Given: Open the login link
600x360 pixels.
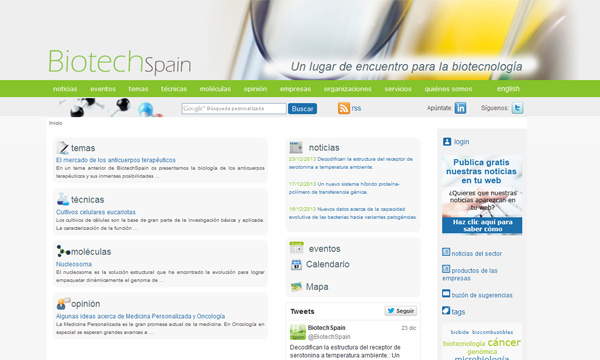Looking at the screenshot, I should (461, 142).
